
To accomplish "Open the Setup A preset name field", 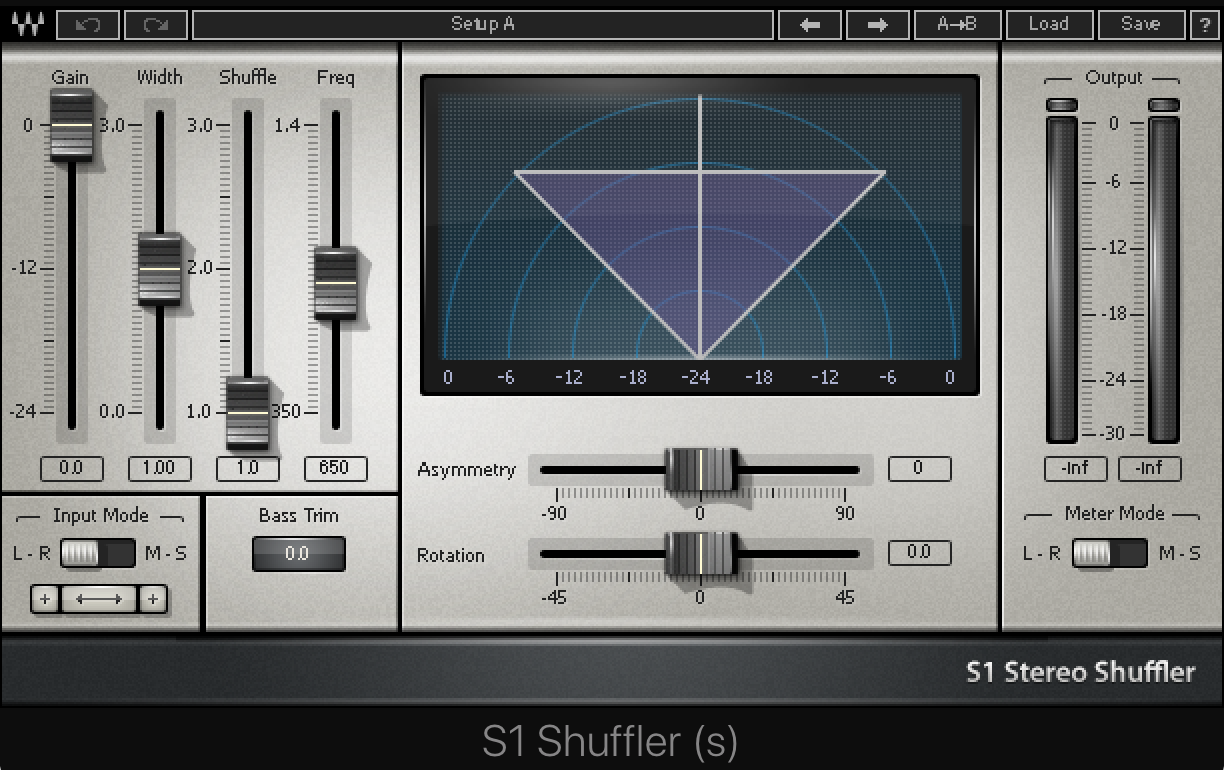I will point(482,24).
